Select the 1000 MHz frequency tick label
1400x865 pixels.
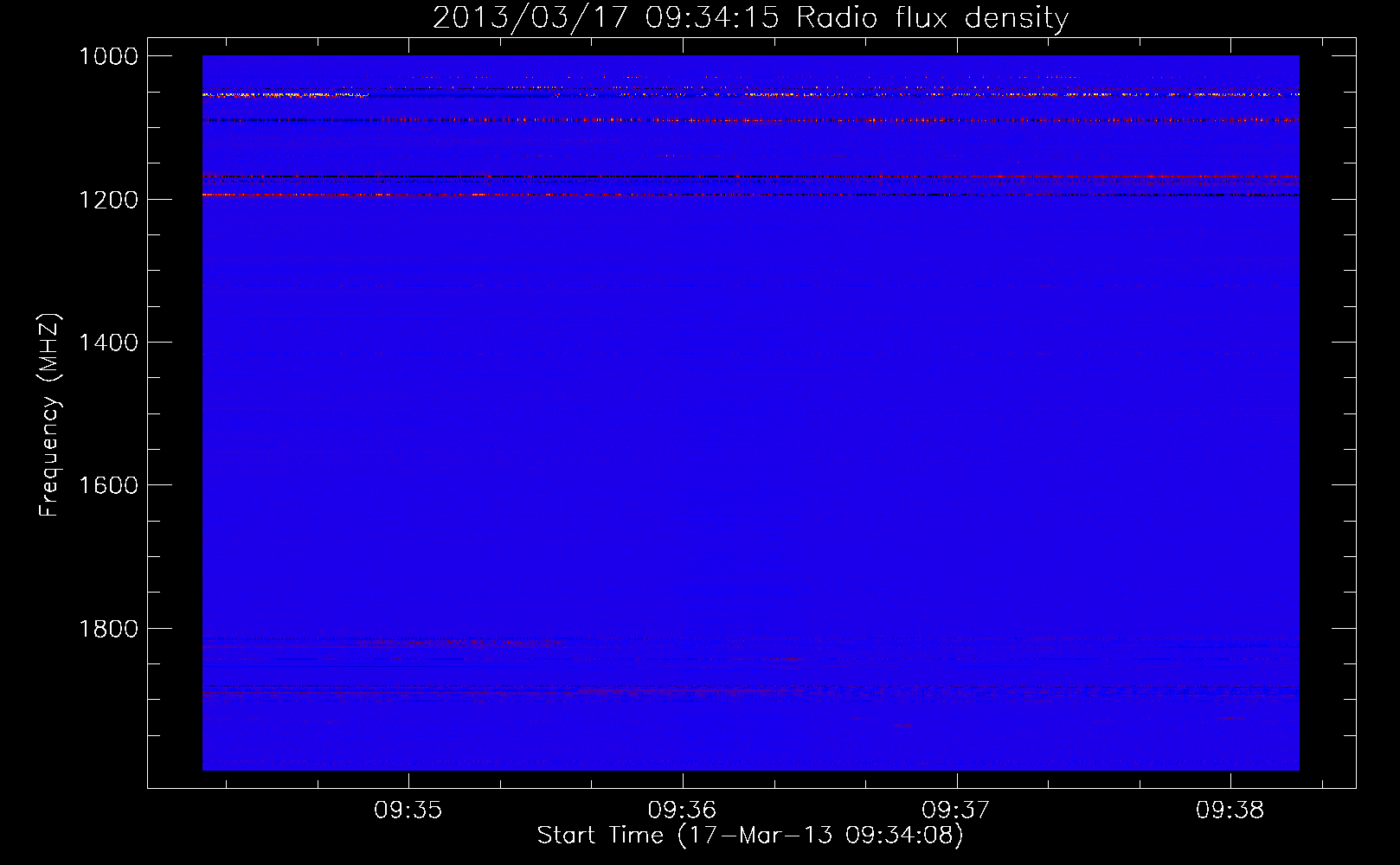(108, 56)
